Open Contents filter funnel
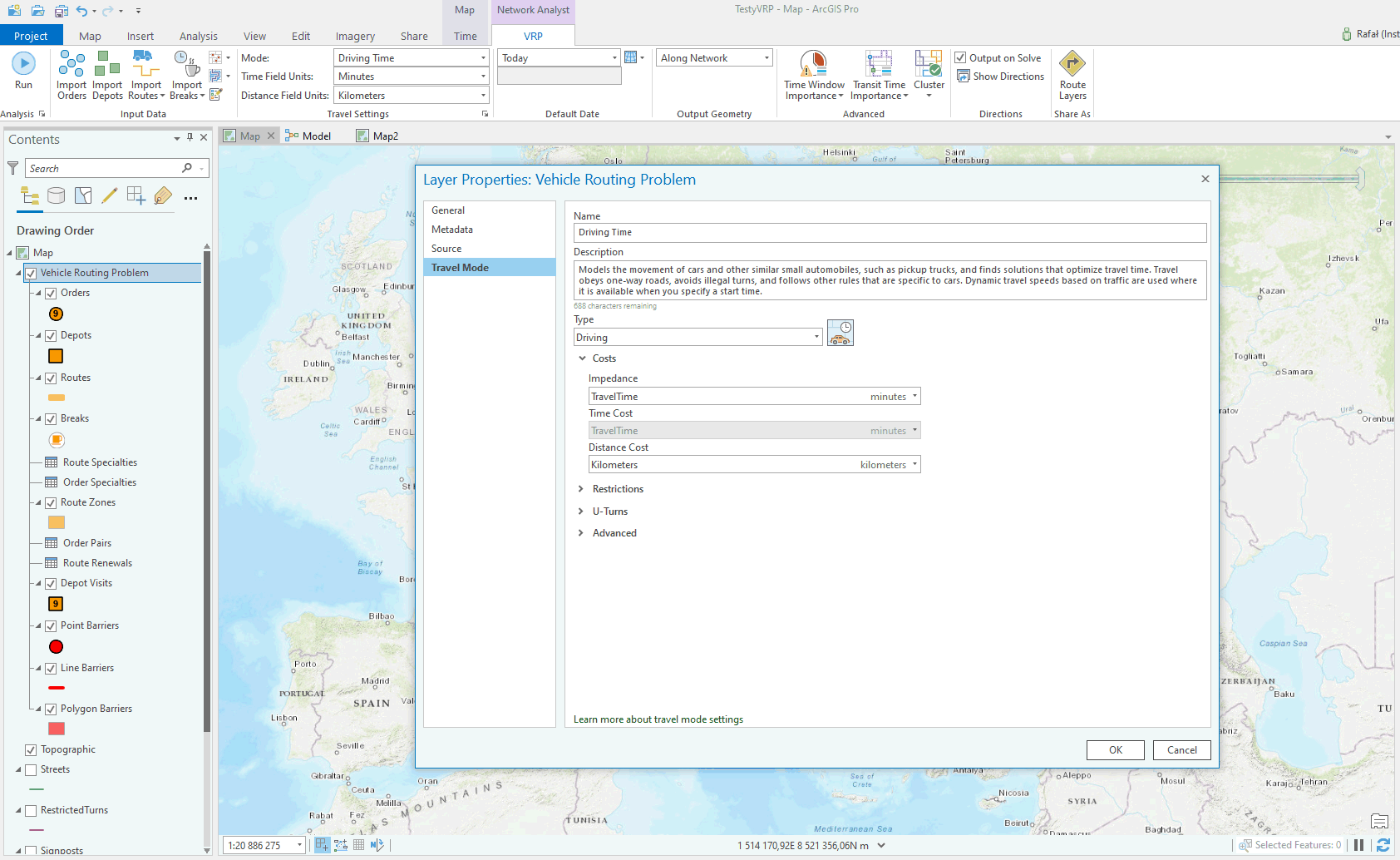 (13, 169)
